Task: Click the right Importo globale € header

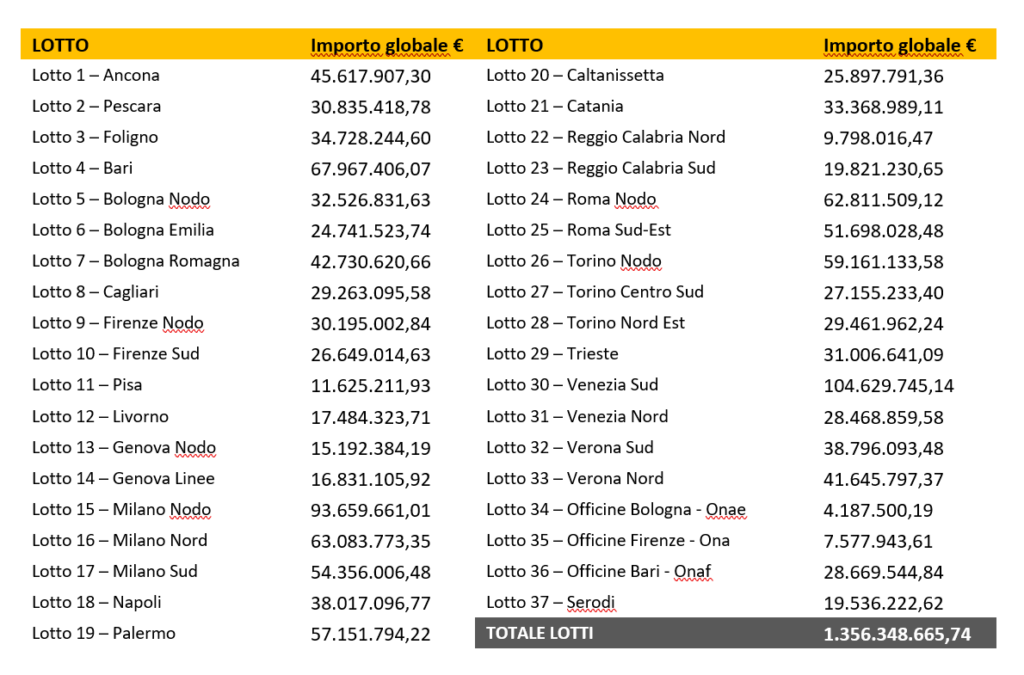Action: (899, 45)
